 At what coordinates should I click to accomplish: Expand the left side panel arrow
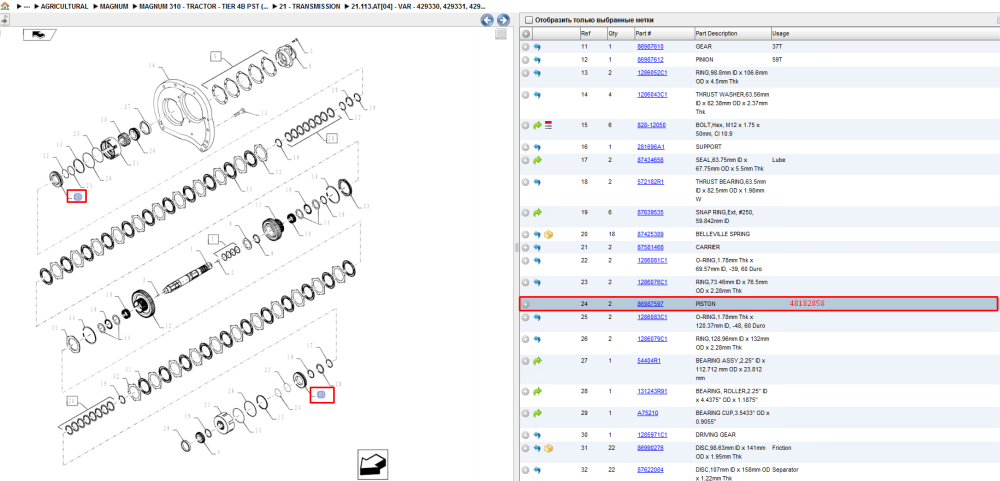pyautogui.click(x=4, y=20)
